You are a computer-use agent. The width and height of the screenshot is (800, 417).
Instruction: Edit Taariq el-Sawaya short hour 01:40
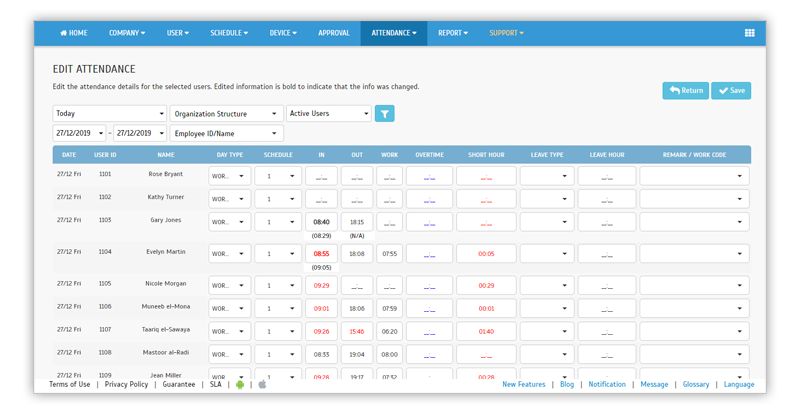486,331
